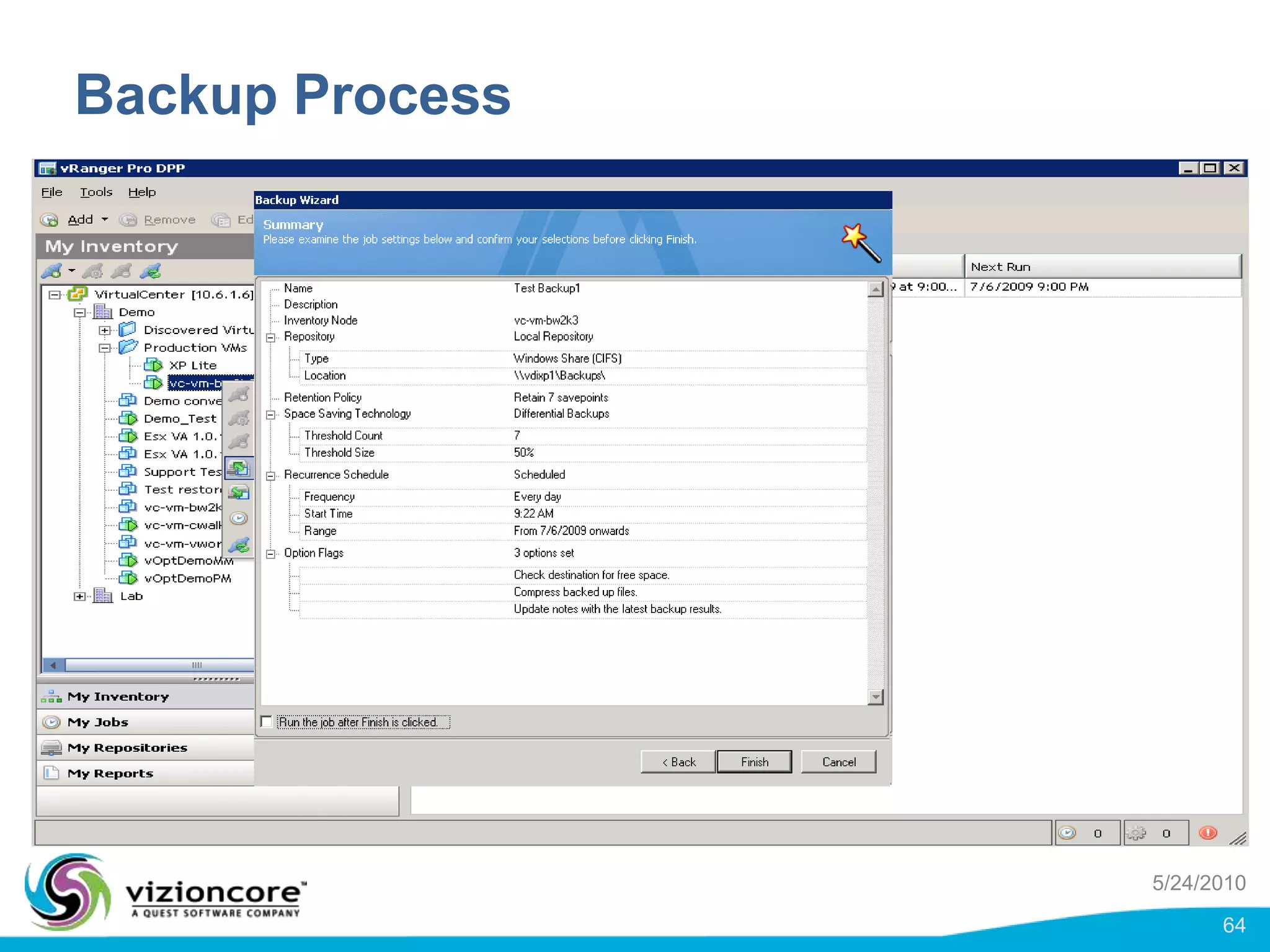Image resolution: width=1270 pixels, height=952 pixels.
Task: Select the Demo_Test VM icon
Action: [128, 418]
